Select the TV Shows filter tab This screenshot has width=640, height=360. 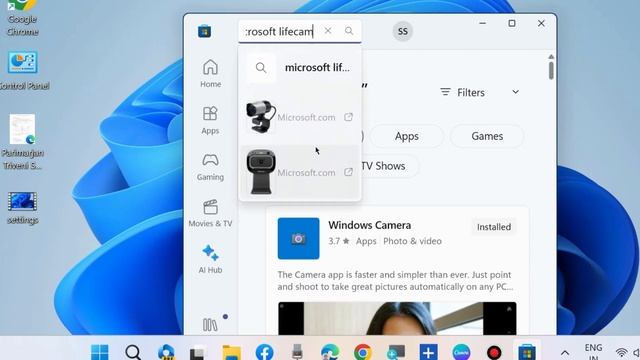[384, 166]
